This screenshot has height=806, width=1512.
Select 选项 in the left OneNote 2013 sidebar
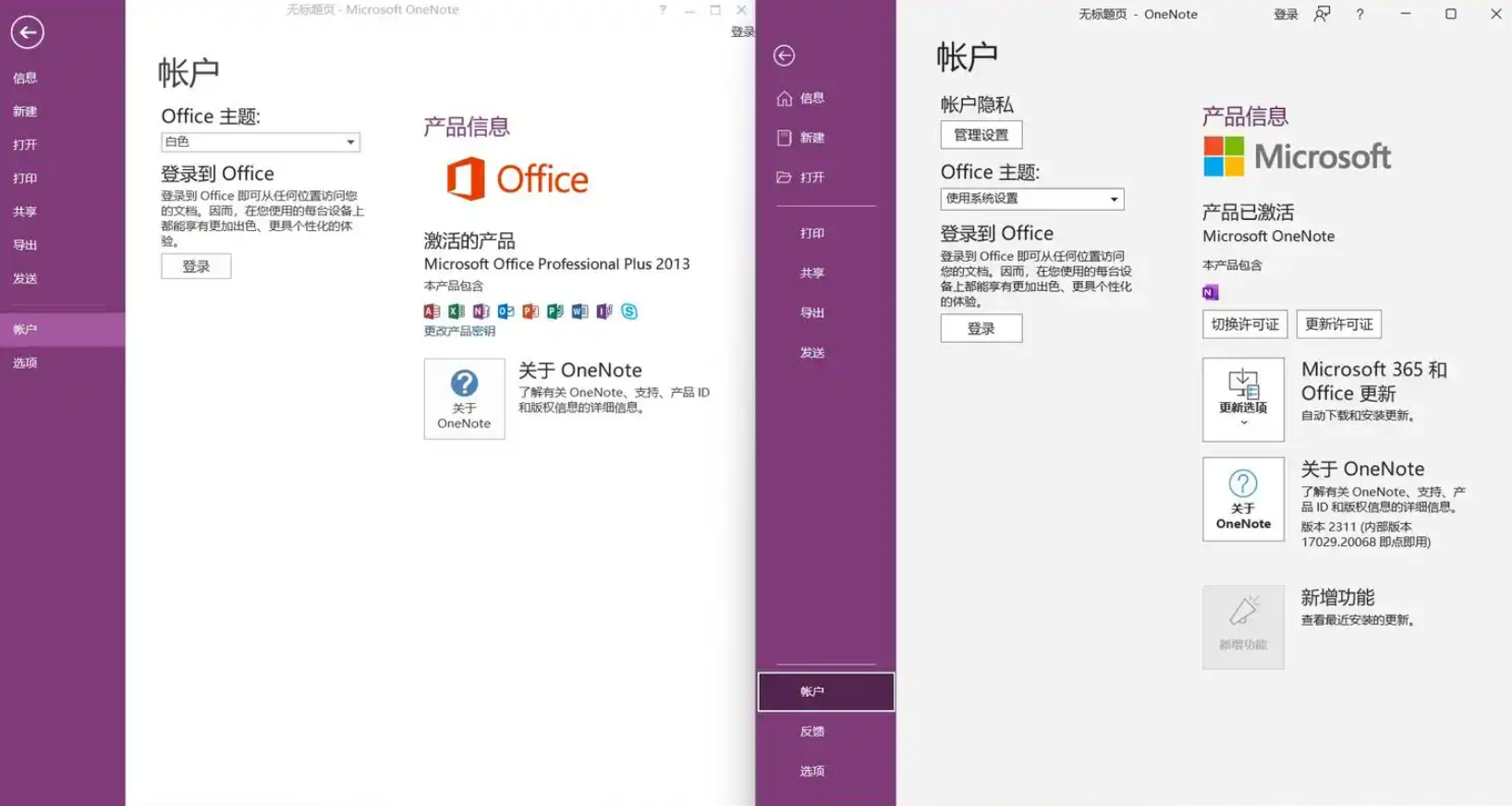(x=62, y=362)
